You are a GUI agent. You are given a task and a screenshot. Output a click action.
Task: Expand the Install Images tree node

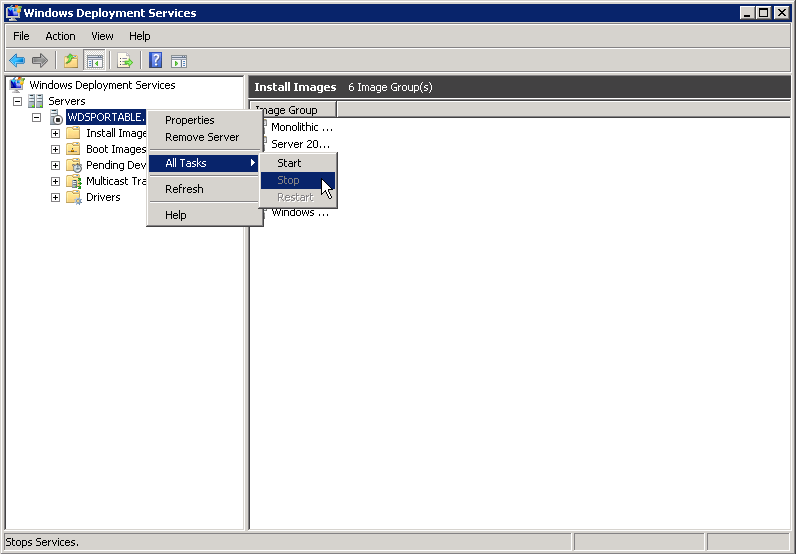pos(55,133)
